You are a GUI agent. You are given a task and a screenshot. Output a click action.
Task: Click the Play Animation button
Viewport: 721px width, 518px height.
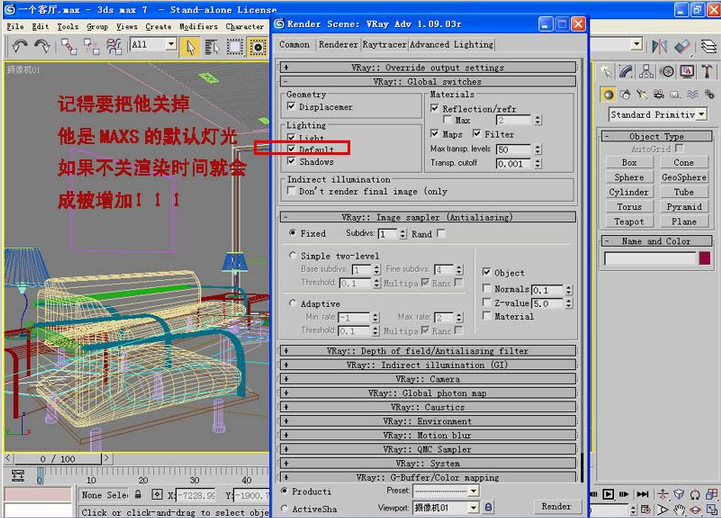tap(608, 494)
